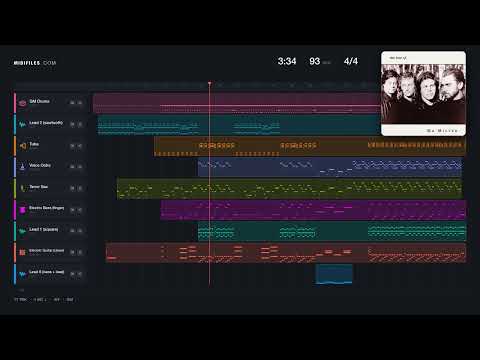Mute the Tuba track
The width and height of the screenshot is (480, 360).
coord(72,146)
